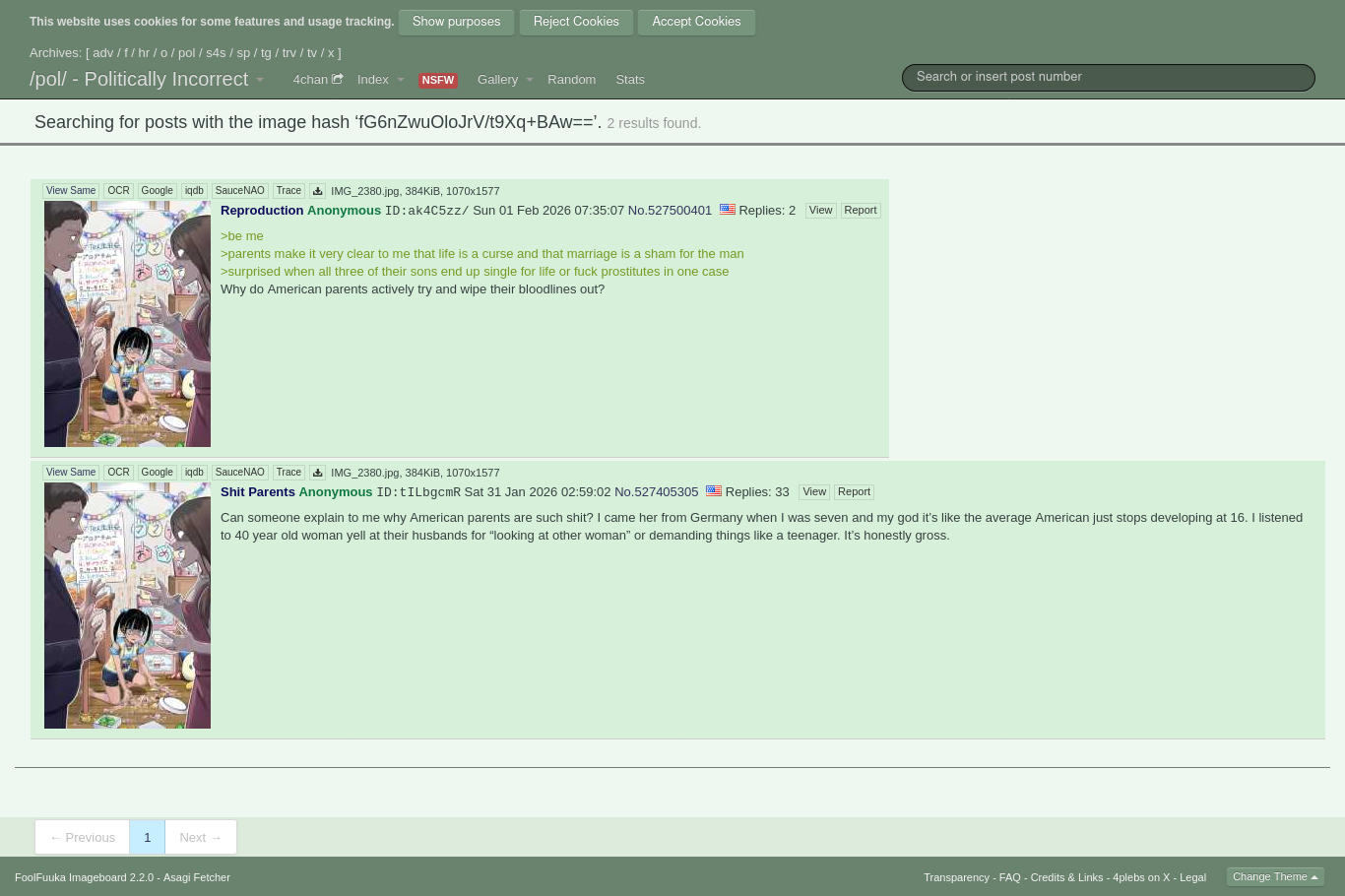
Task: Download image from post No.527405305
Action: 317,473
